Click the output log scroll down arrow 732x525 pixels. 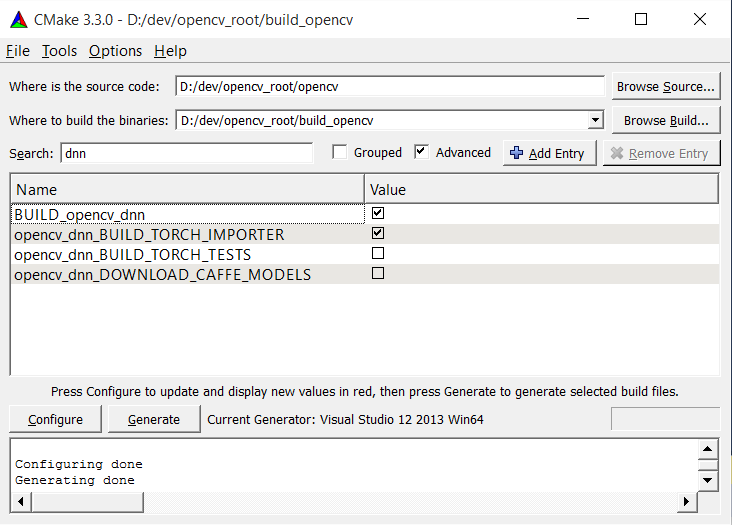click(x=708, y=480)
